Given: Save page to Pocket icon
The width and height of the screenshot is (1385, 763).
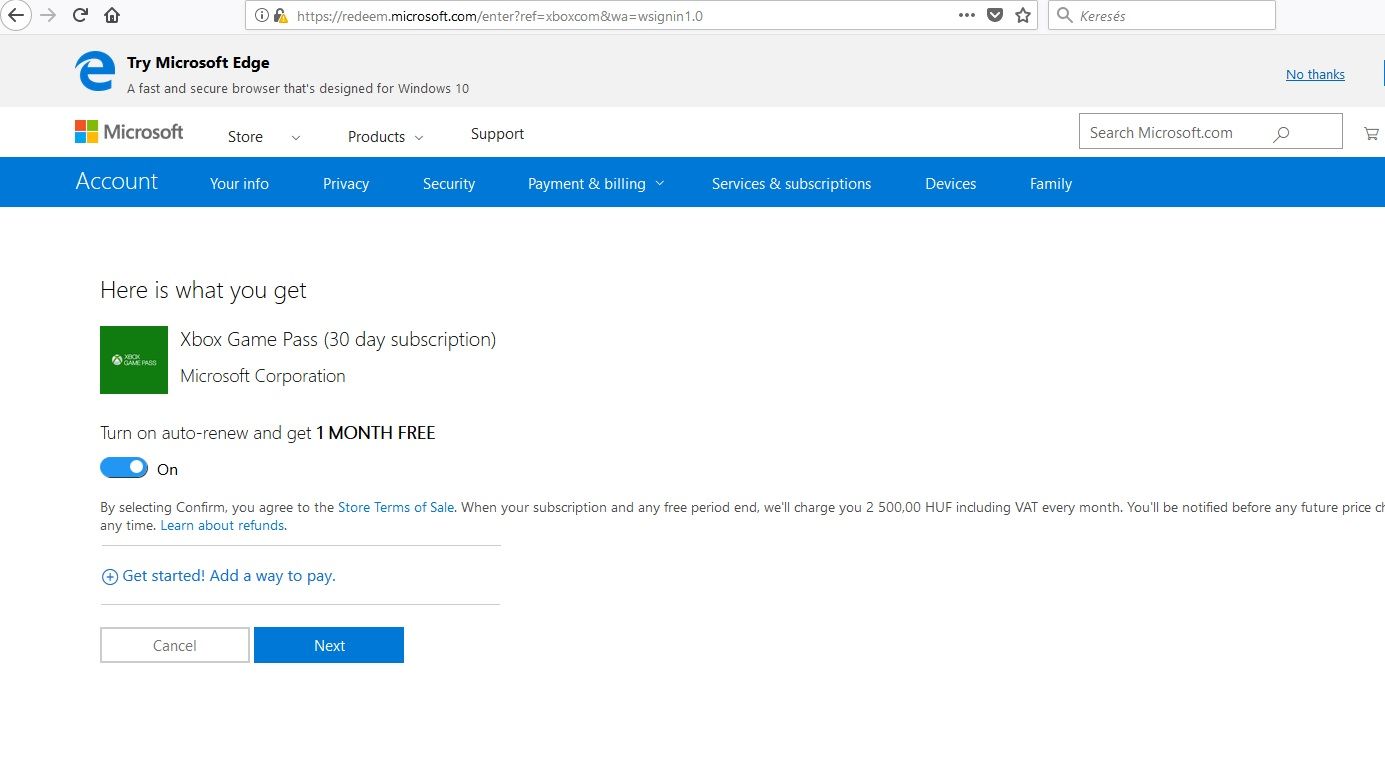Looking at the screenshot, I should click(x=994, y=15).
